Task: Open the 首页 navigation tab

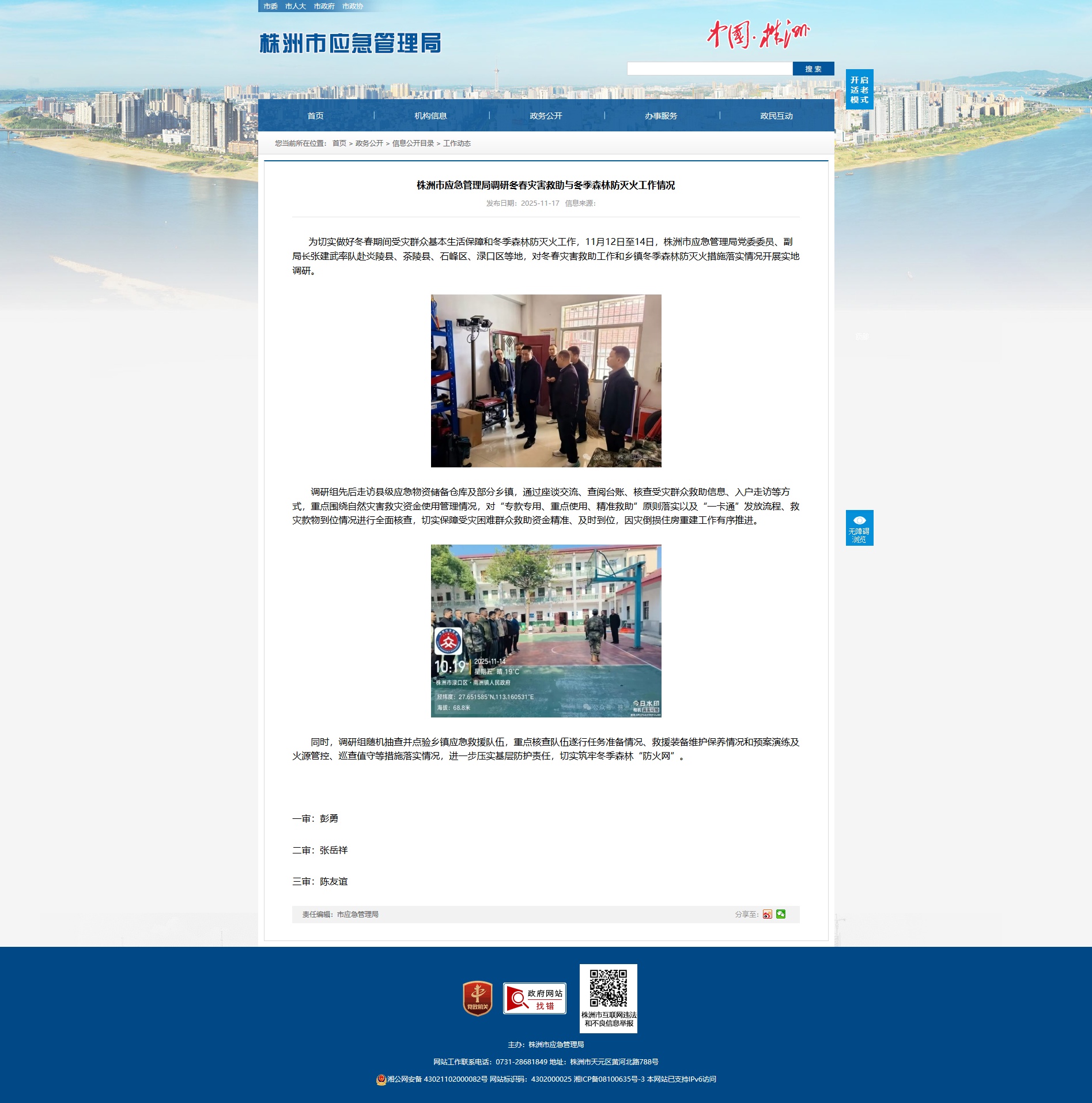Action: pos(315,116)
